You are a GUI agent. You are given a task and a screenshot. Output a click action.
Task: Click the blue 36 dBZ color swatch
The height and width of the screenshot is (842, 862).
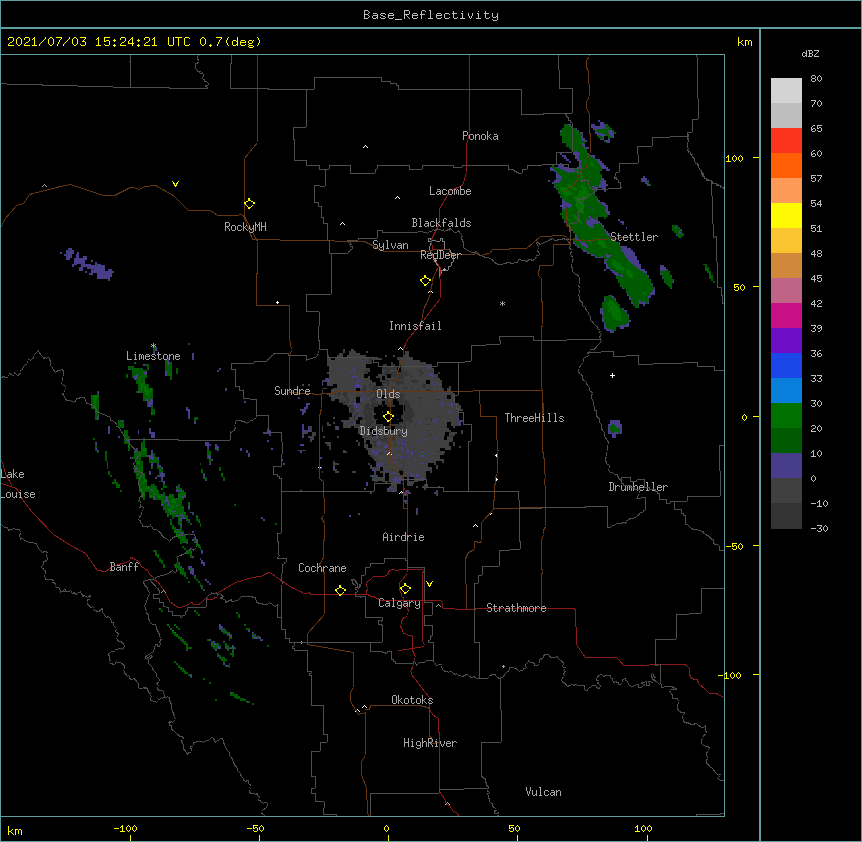coord(786,365)
